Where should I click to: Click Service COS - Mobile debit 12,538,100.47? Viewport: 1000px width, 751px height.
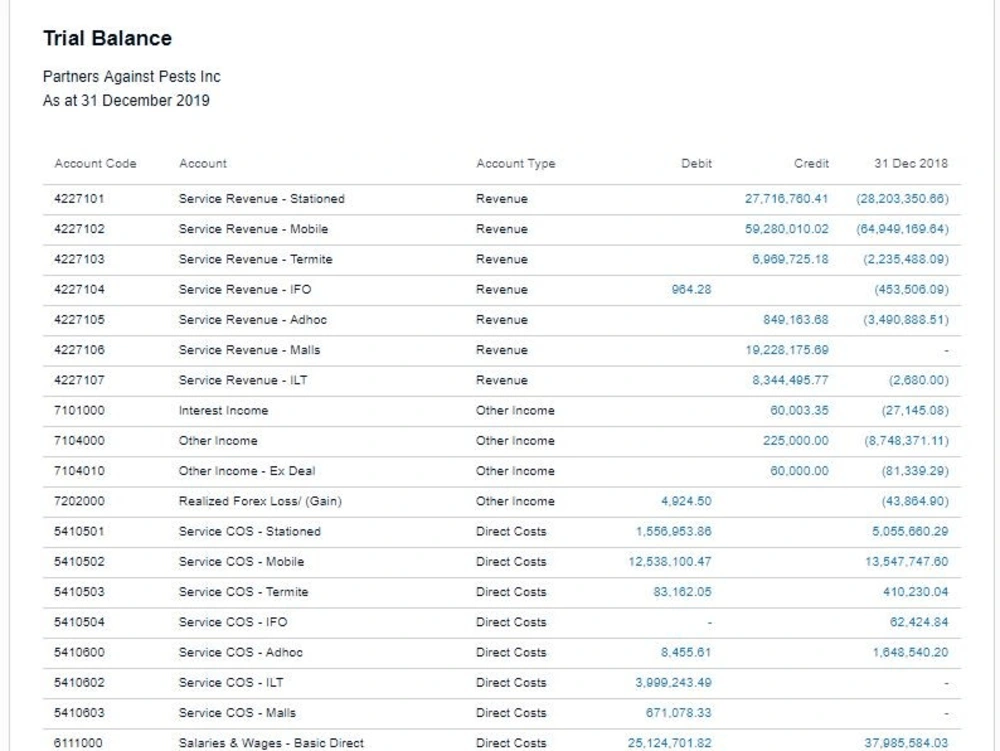pos(670,562)
